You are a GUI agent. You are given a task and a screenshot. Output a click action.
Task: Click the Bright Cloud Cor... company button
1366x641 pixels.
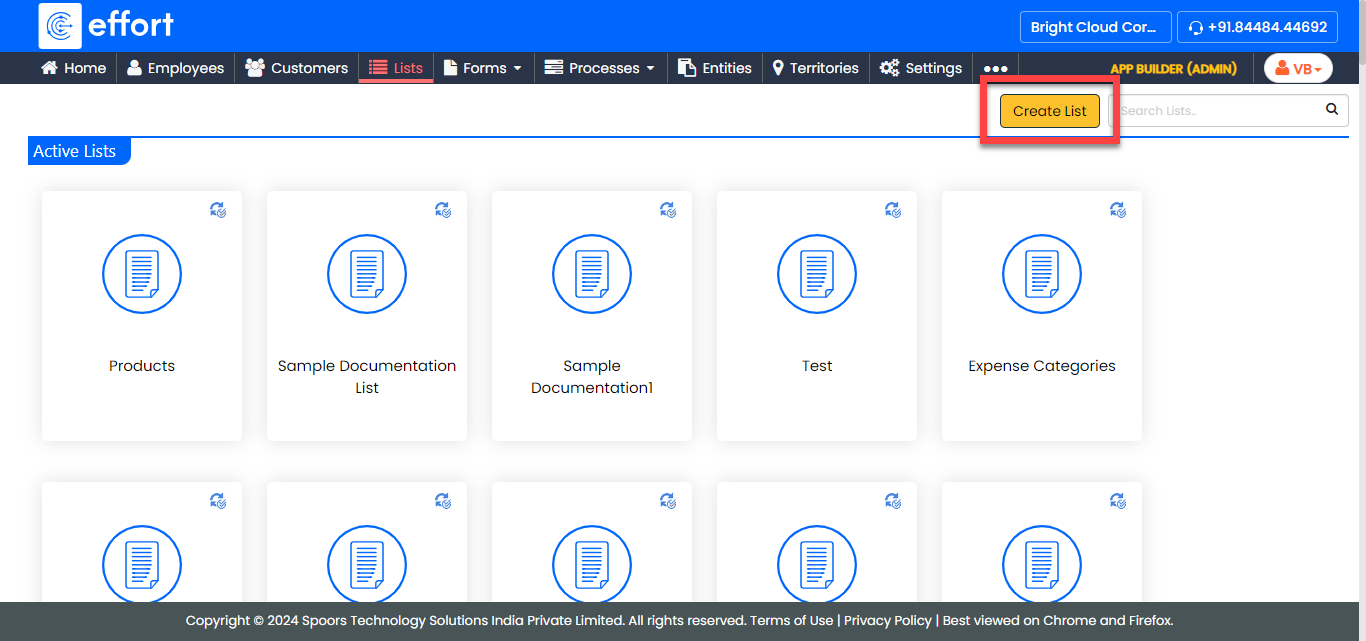click(1094, 27)
